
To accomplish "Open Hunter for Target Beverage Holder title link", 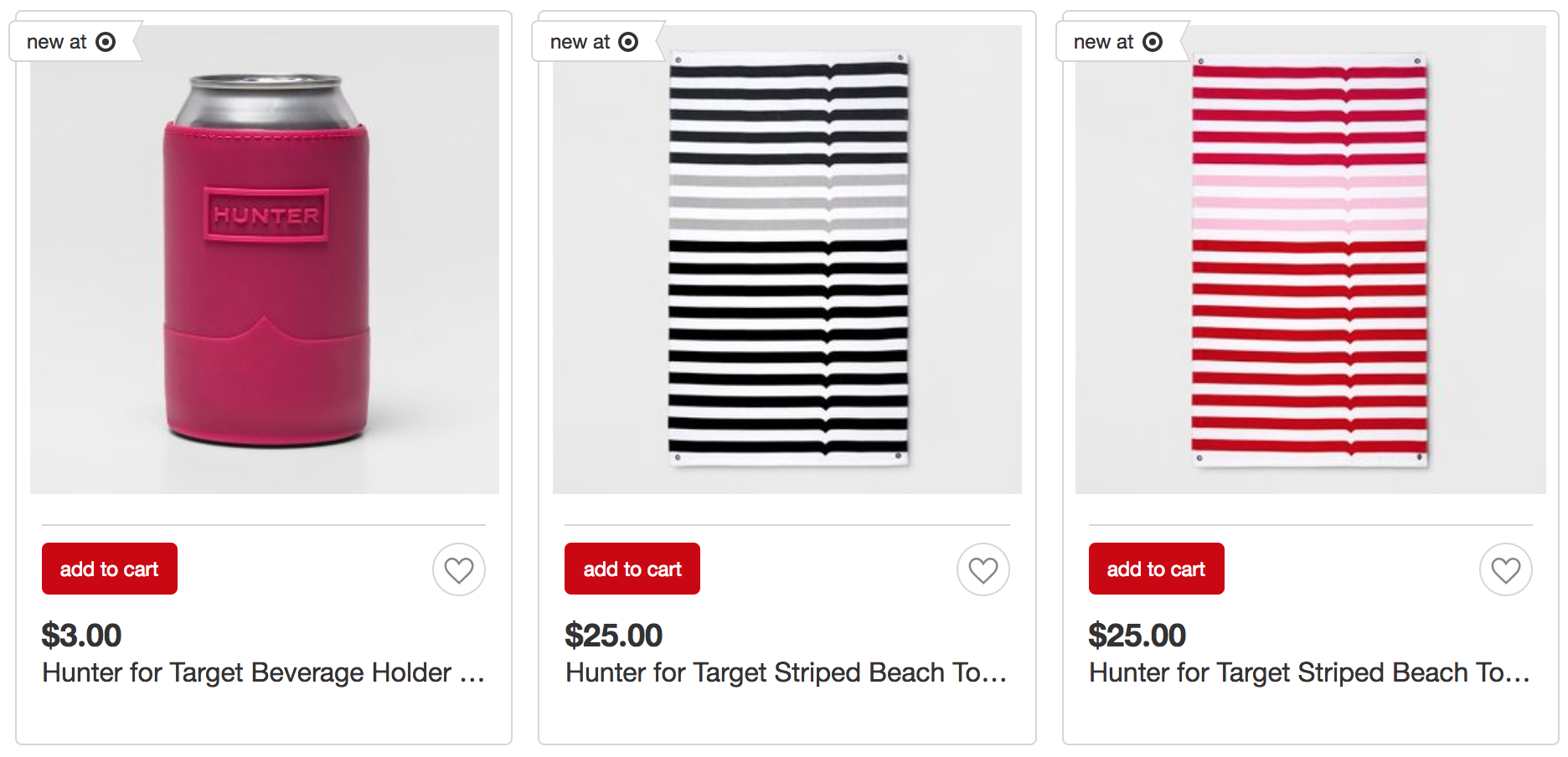I will [x=263, y=672].
